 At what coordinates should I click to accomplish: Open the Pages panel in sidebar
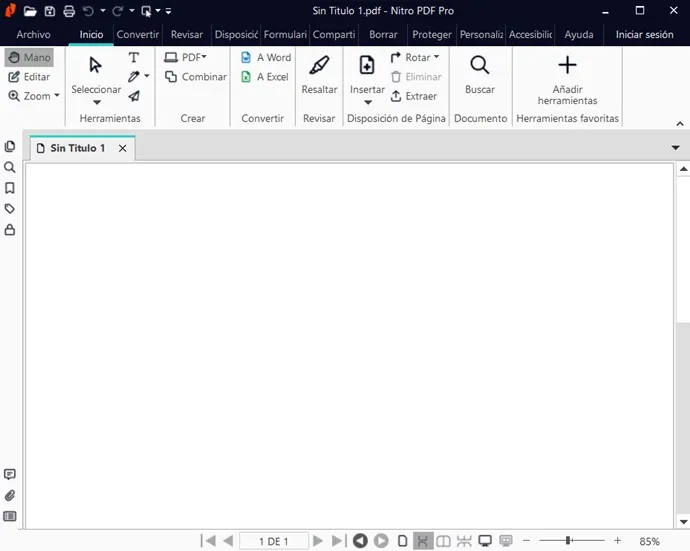(x=10, y=146)
